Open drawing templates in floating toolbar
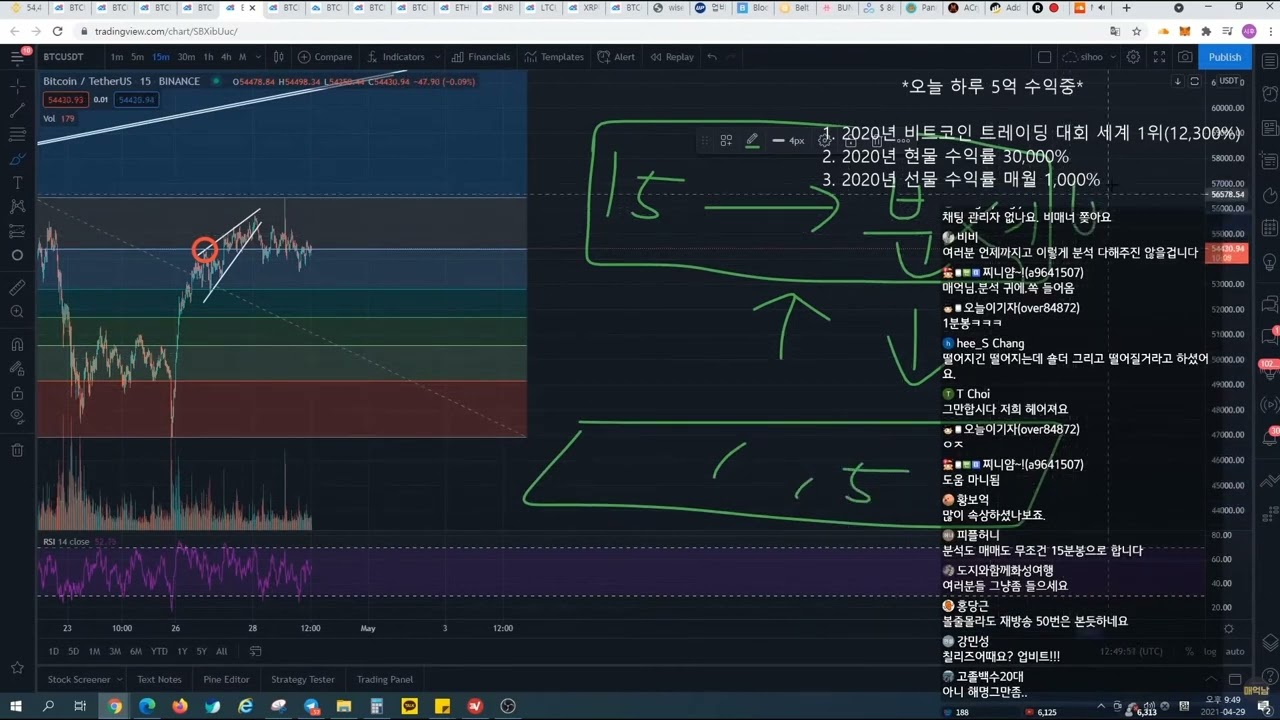1280x720 pixels. pyautogui.click(x=726, y=140)
